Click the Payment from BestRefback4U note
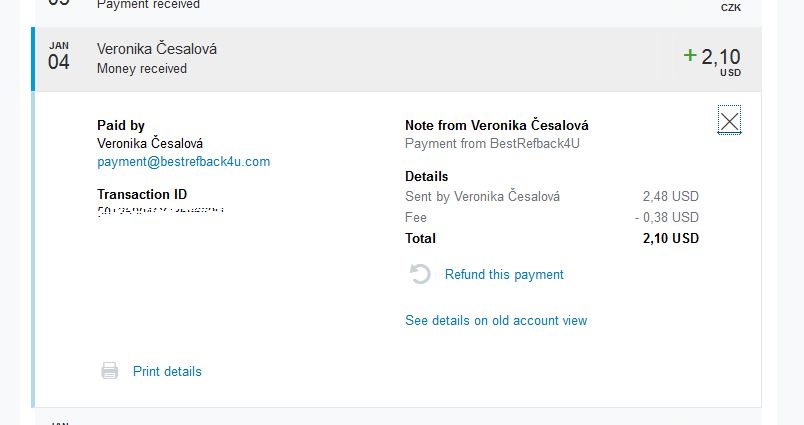Image resolution: width=804 pixels, height=425 pixels. (x=492, y=144)
